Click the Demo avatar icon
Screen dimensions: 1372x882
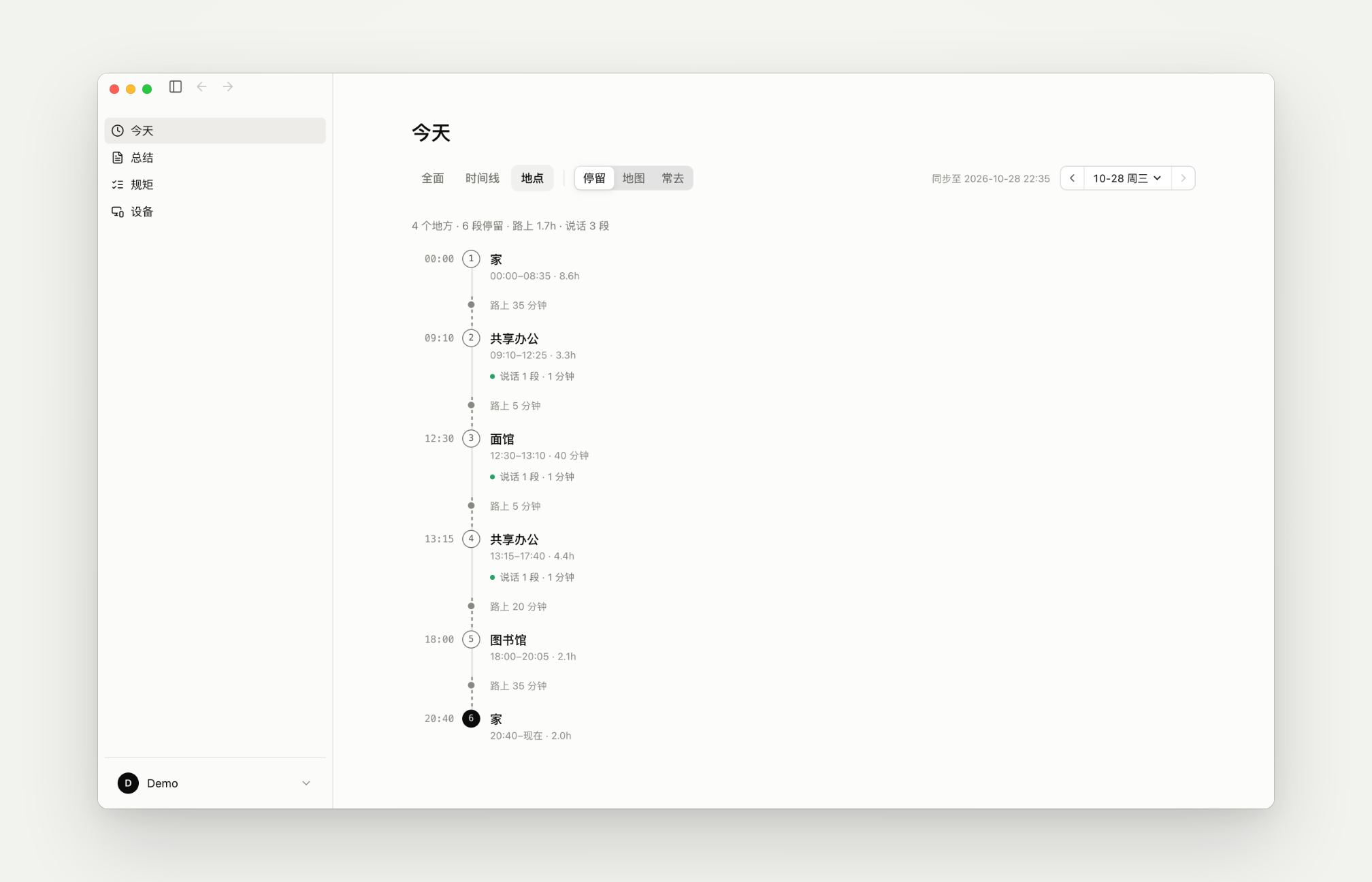128,783
